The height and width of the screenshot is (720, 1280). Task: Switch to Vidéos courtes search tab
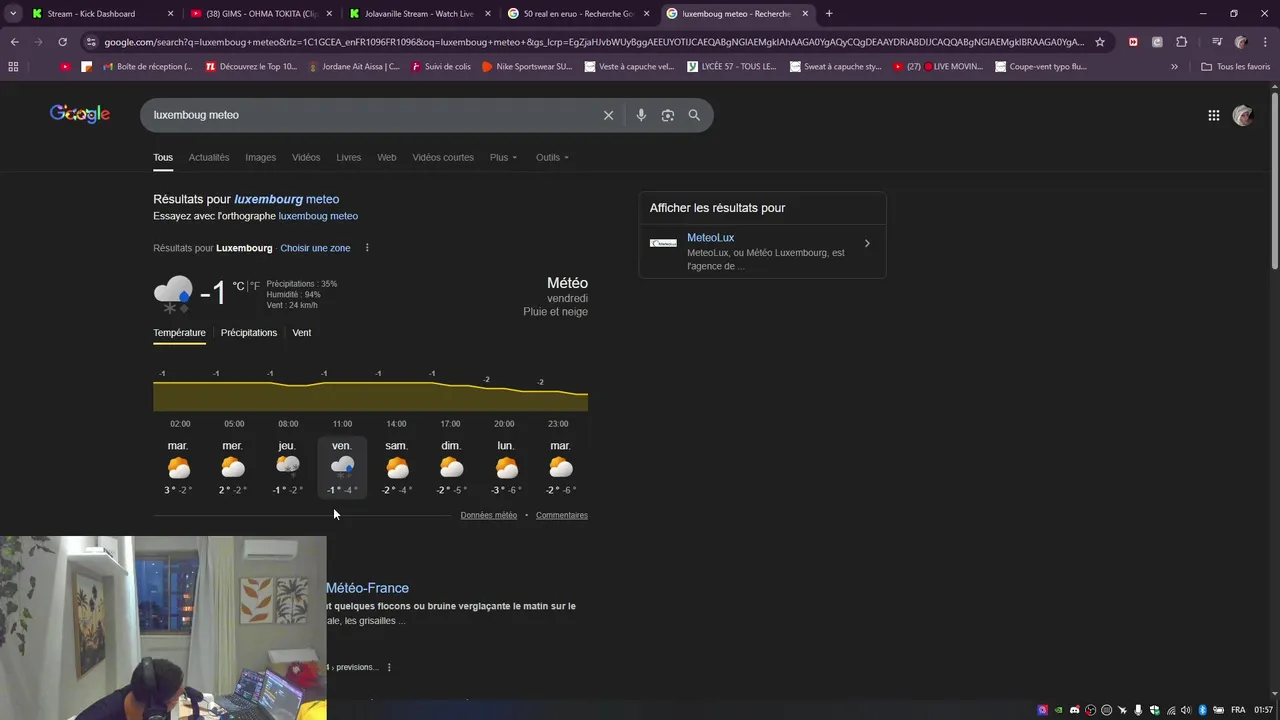click(443, 157)
